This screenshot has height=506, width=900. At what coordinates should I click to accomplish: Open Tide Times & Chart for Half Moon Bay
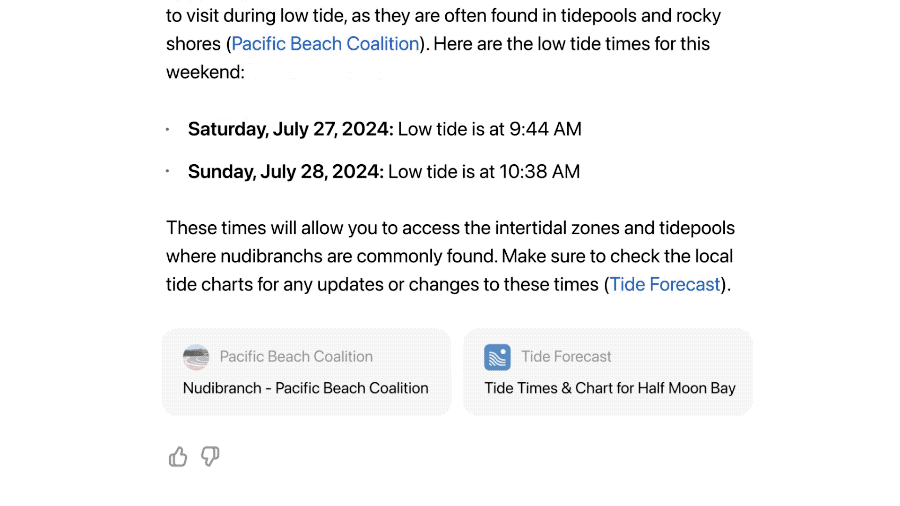[610, 388]
